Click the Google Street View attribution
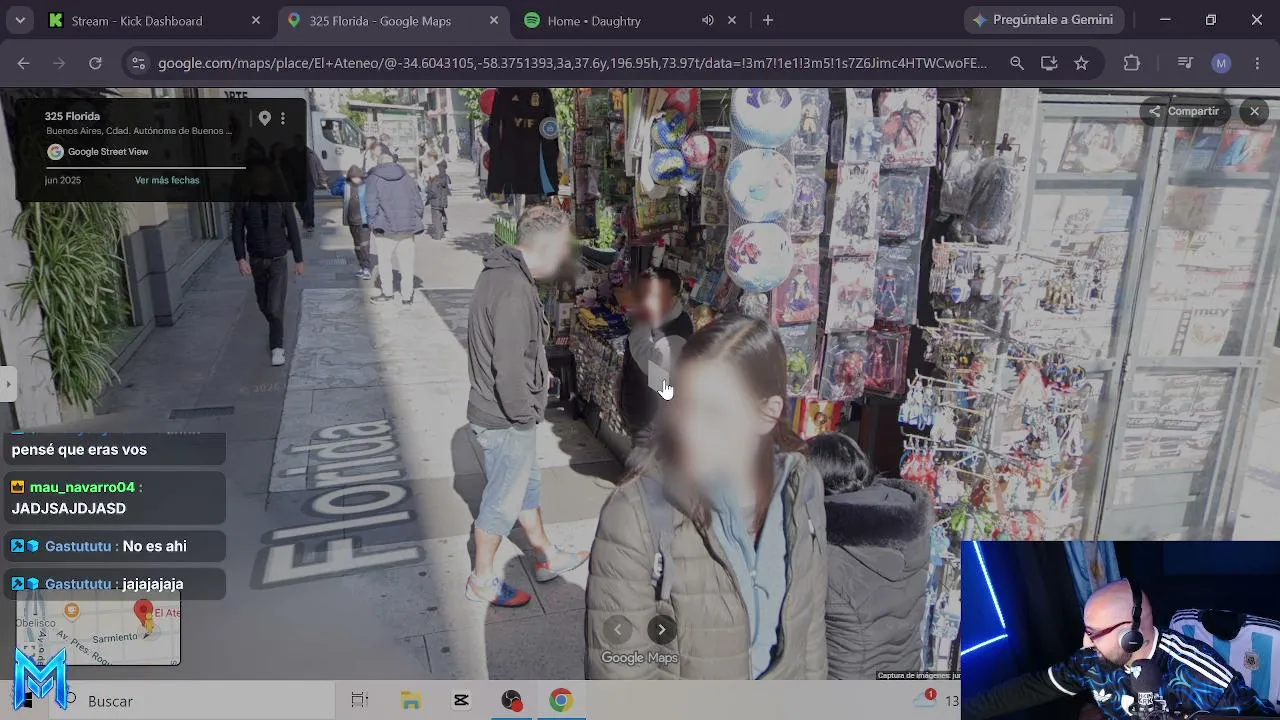Screen dimensions: 1280x720 pos(98,152)
